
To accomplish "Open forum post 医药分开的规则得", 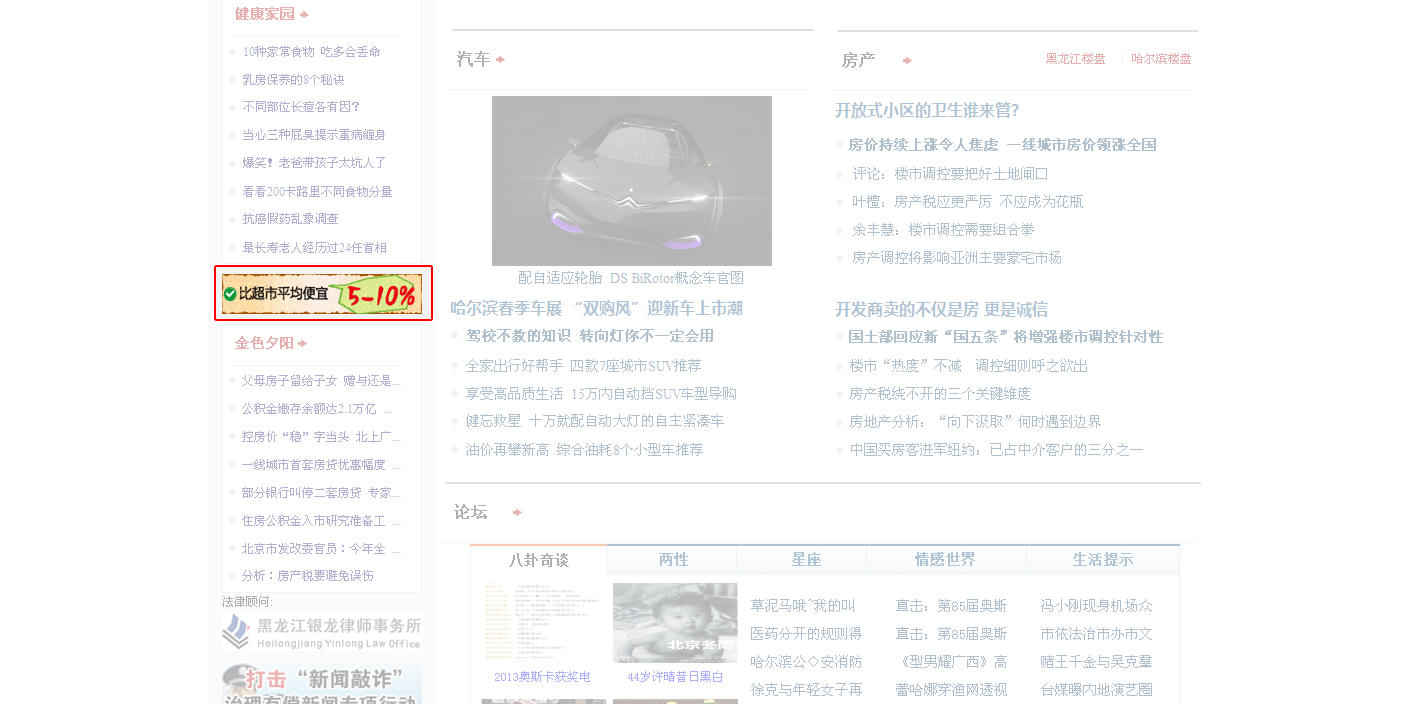I will coord(806,634).
